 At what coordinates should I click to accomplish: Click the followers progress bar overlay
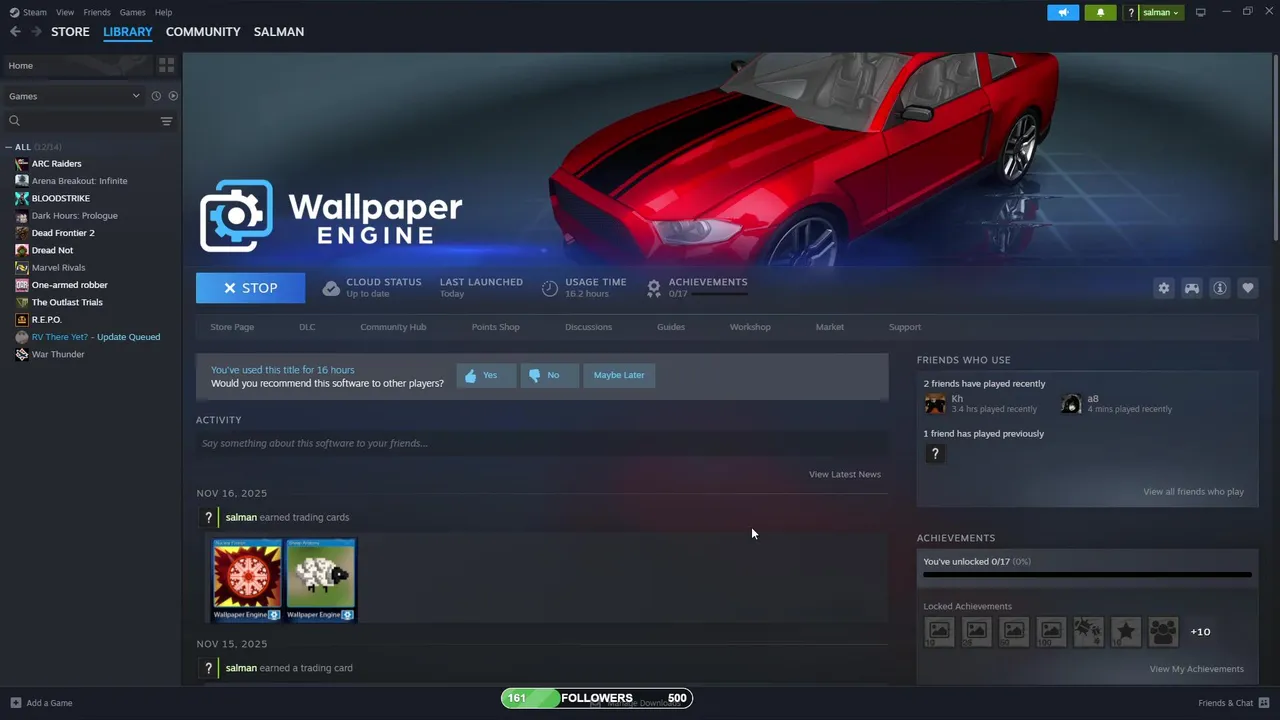coord(597,698)
